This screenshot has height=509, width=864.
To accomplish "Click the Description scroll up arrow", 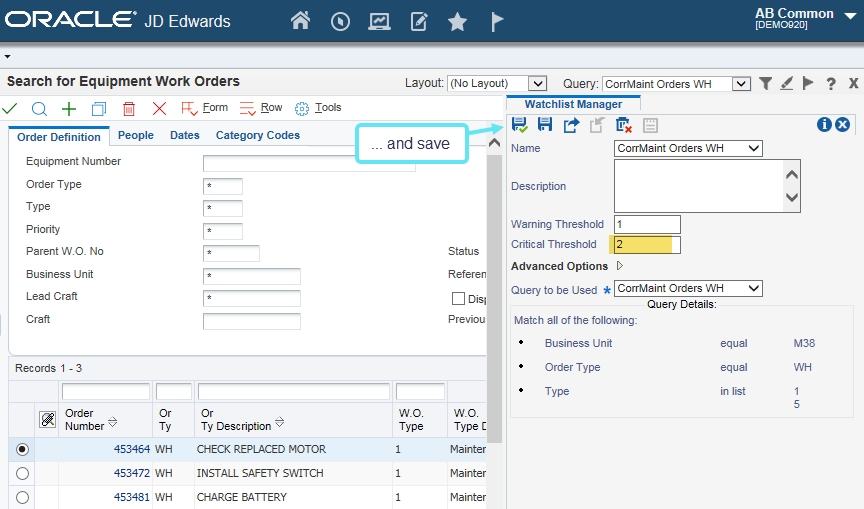I will point(792,175).
